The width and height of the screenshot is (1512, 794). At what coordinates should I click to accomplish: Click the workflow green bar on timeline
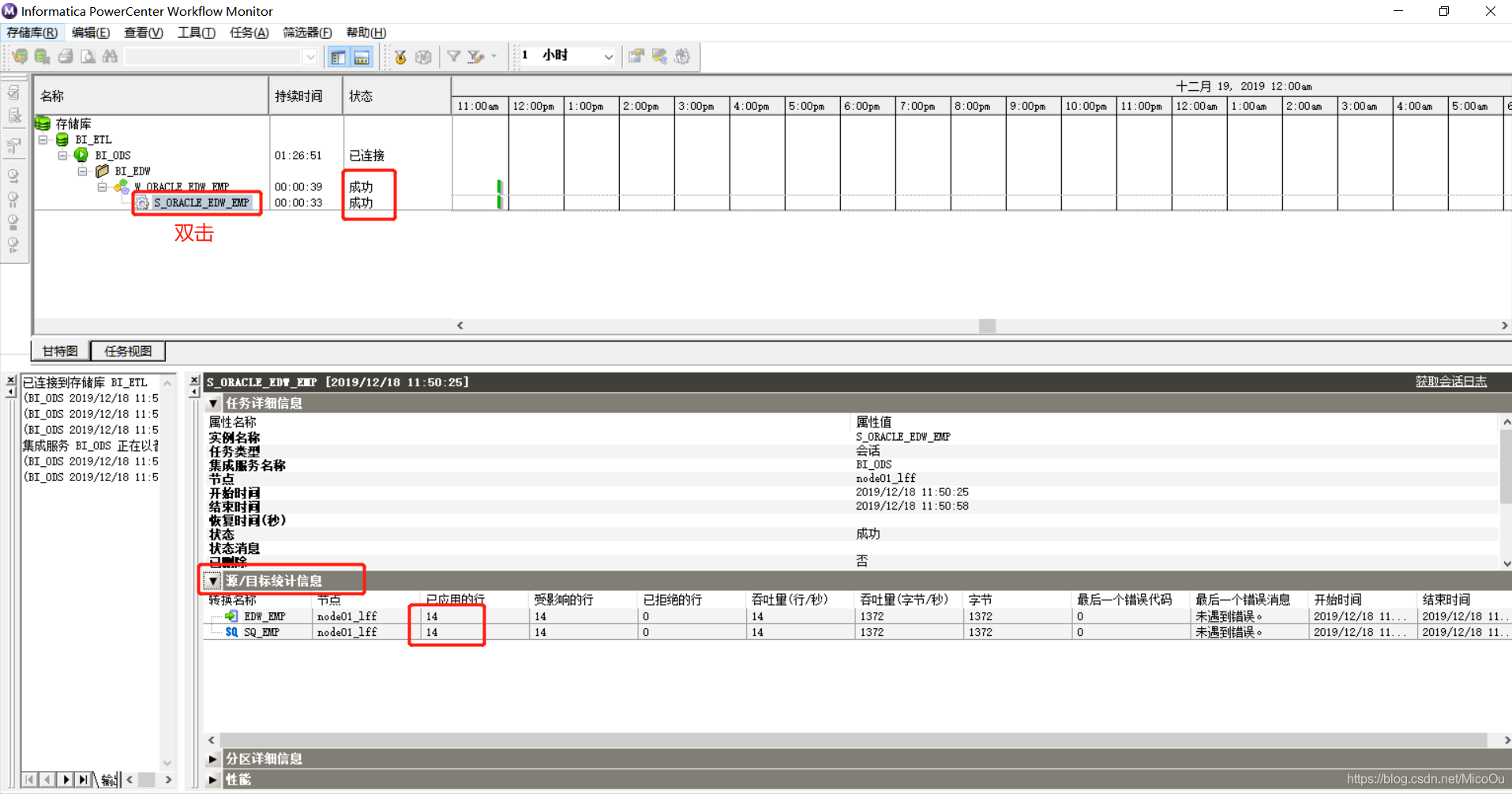(499, 187)
